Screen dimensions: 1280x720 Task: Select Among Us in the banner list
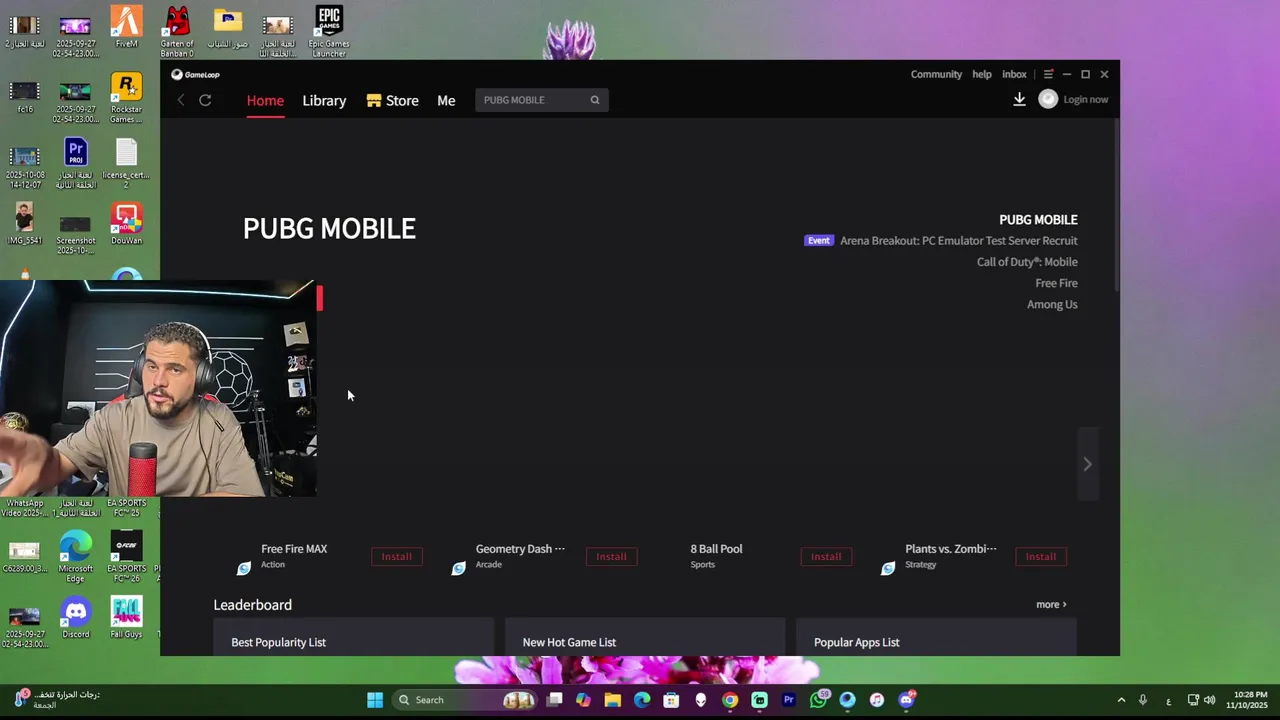(1052, 304)
